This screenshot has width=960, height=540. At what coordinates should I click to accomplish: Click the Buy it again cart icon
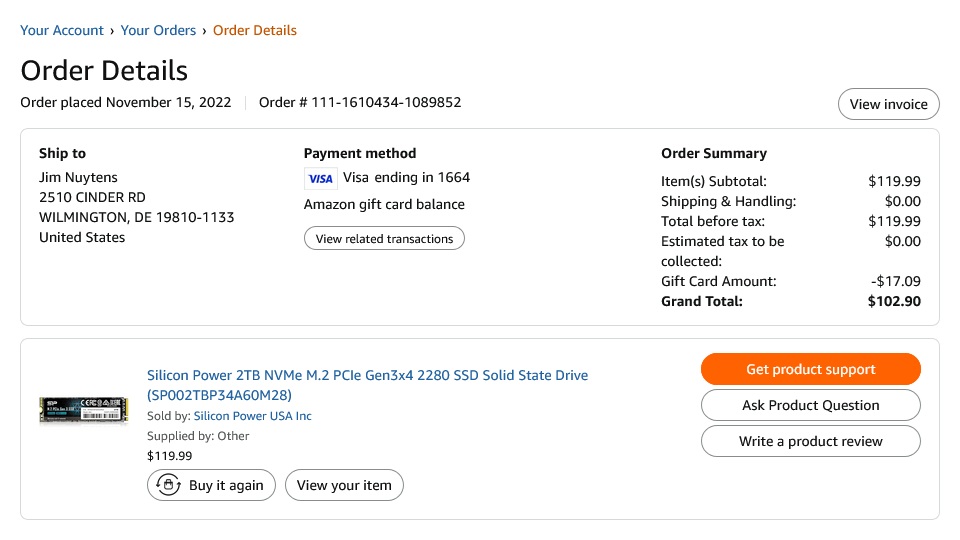click(169, 485)
